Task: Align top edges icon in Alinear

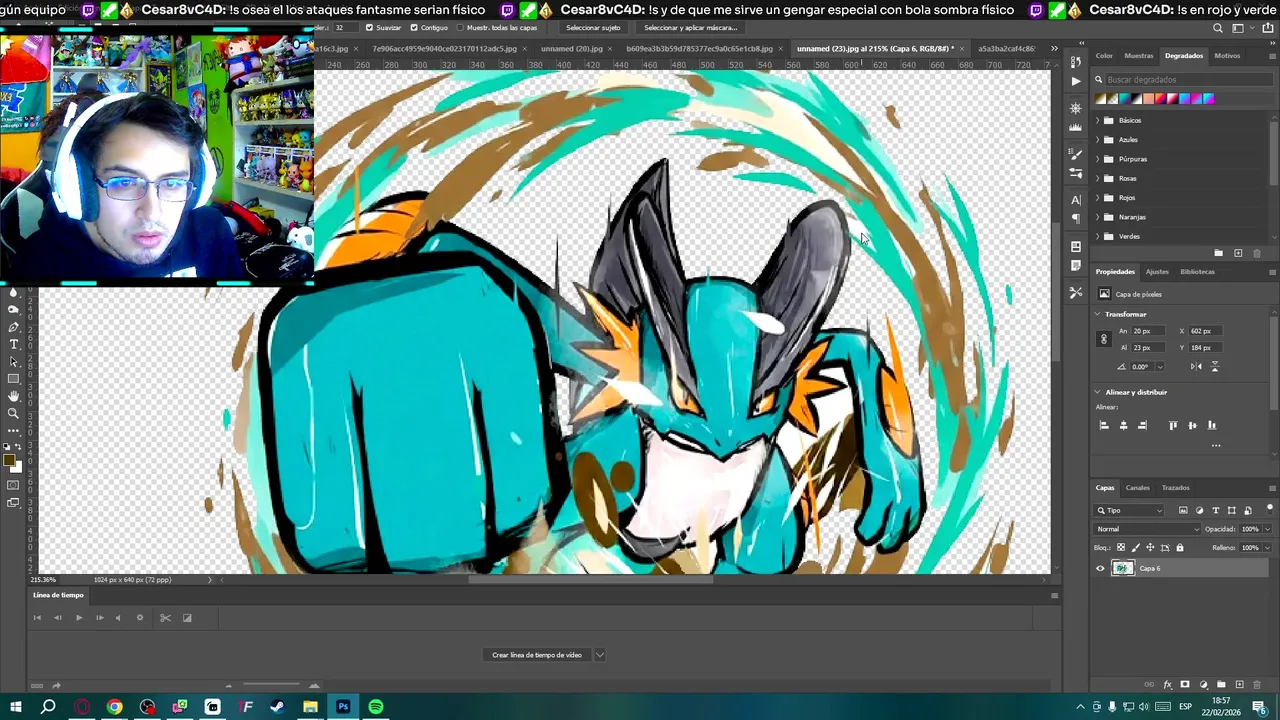Action: tap(1173, 425)
